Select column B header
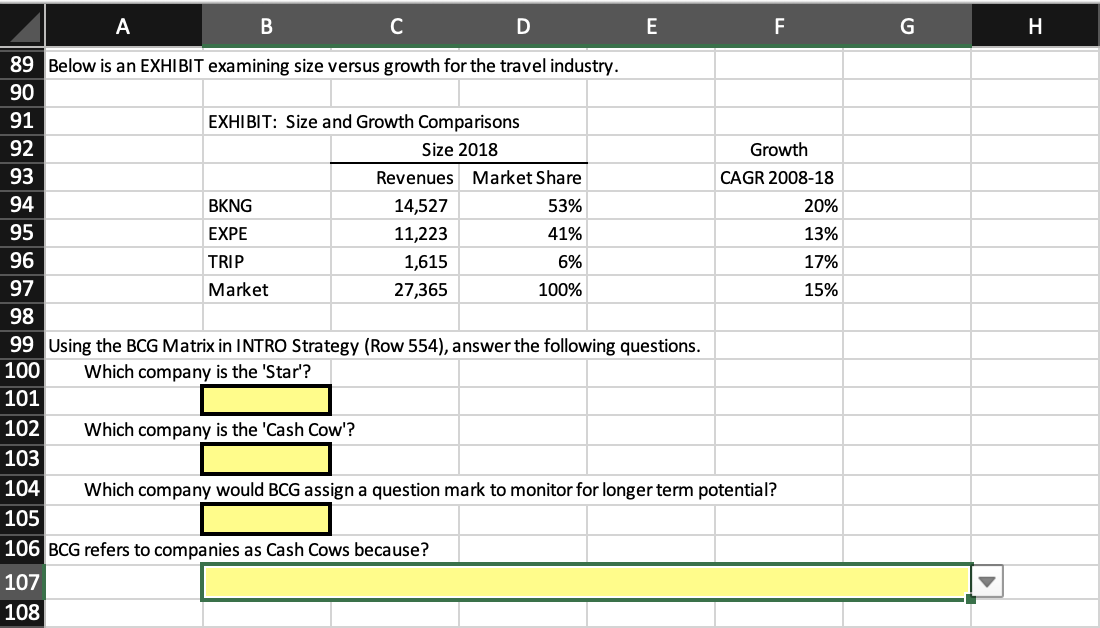 266,26
